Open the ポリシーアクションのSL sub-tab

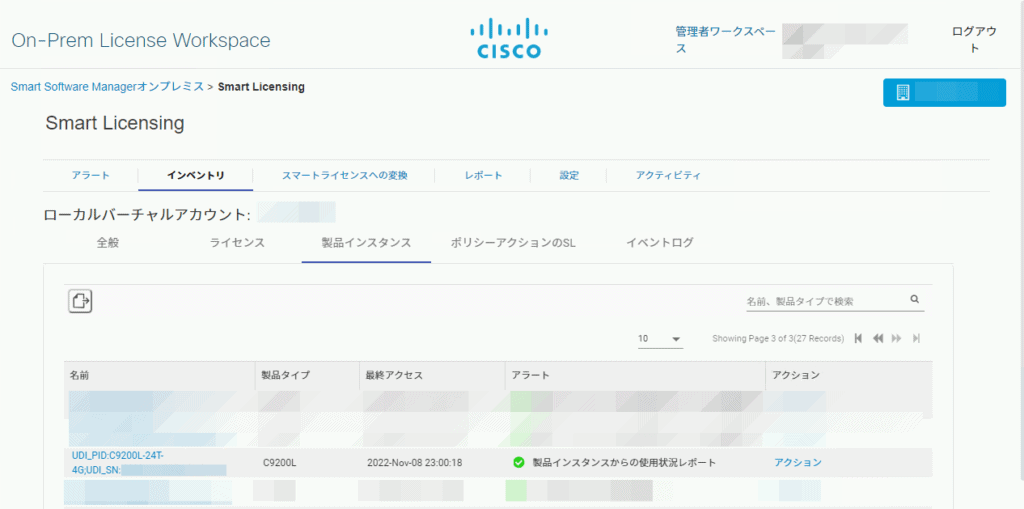[x=513, y=243]
